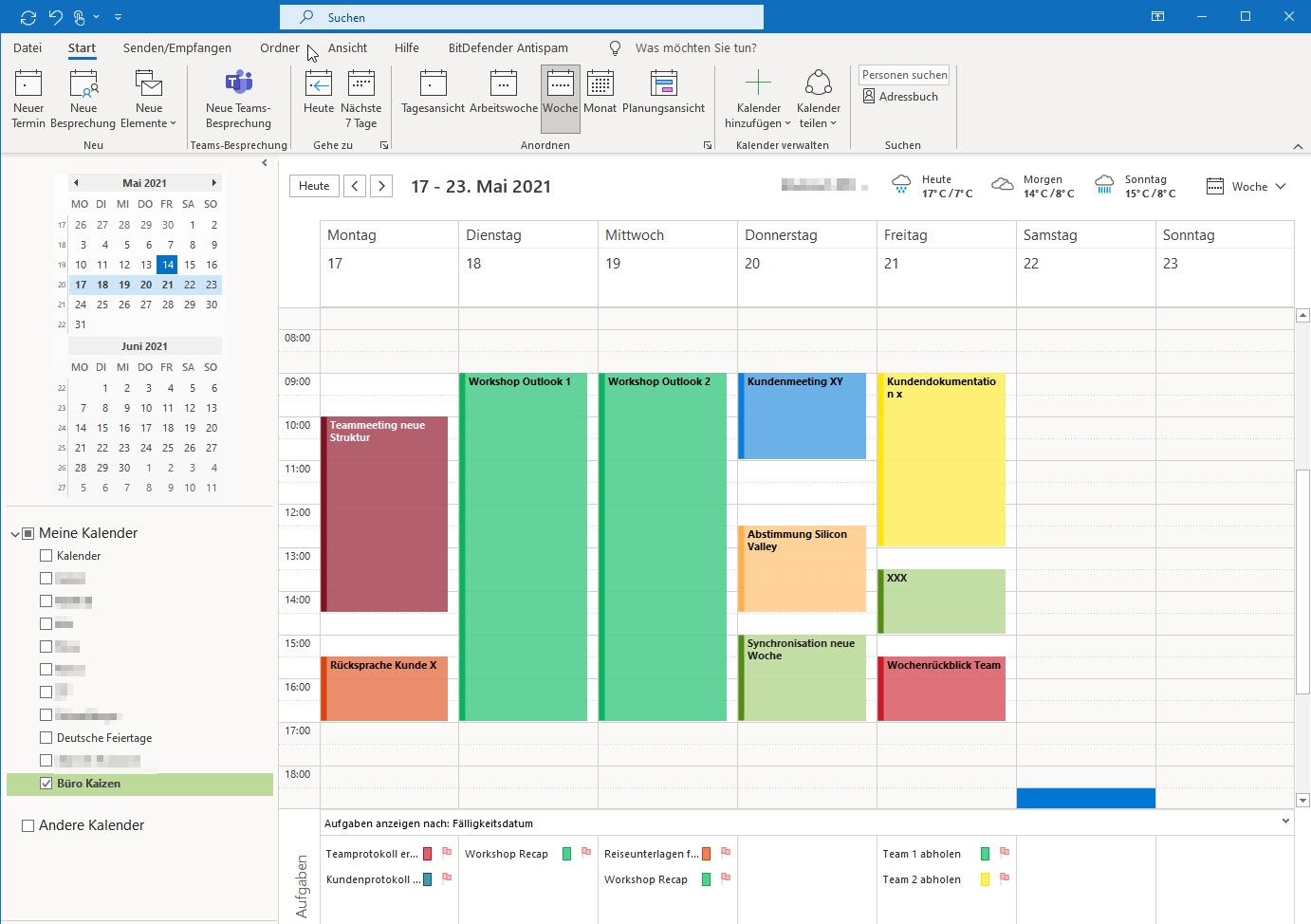Image resolution: width=1311 pixels, height=924 pixels.
Task: Select May 14 in mini calendar
Action: point(167,265)
